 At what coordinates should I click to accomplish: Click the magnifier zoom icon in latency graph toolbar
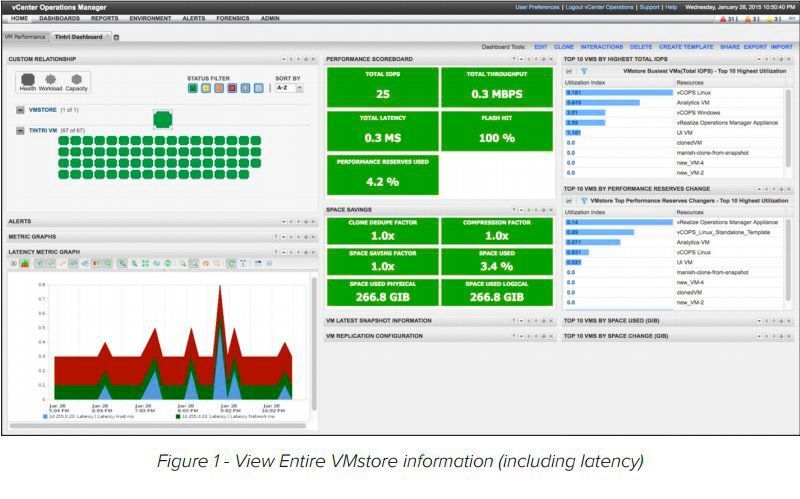[183, 264]
